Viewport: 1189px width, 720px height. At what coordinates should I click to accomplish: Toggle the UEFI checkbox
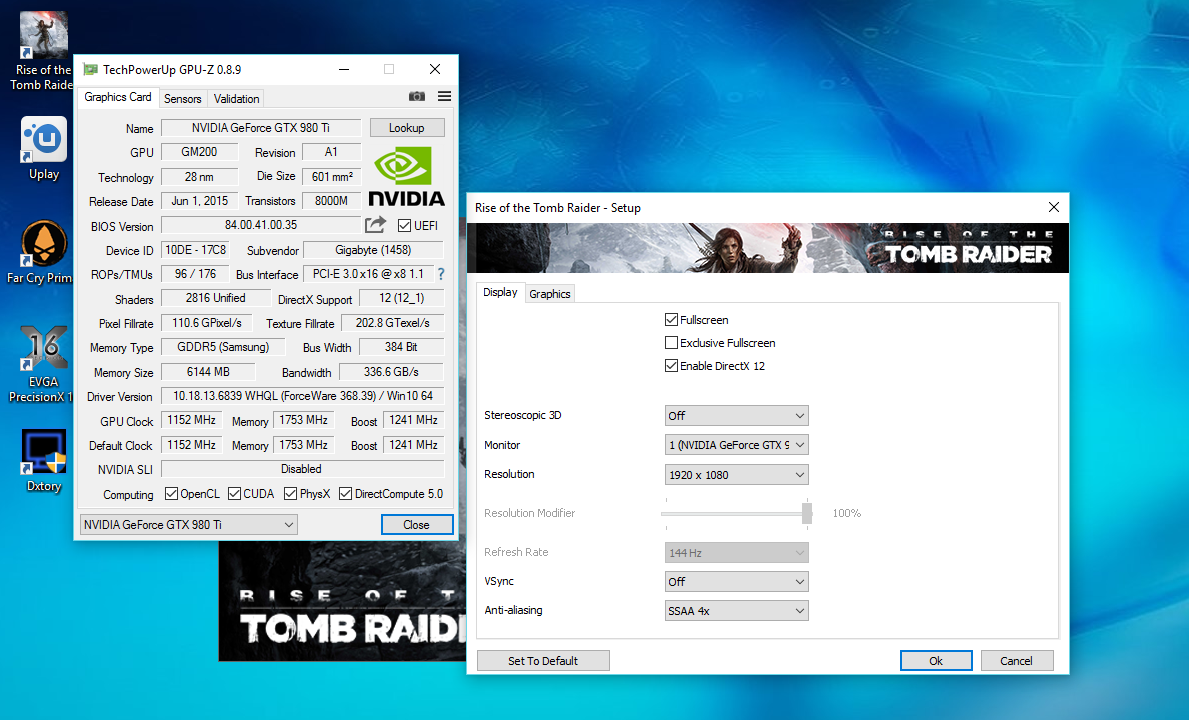pos(404,226)
